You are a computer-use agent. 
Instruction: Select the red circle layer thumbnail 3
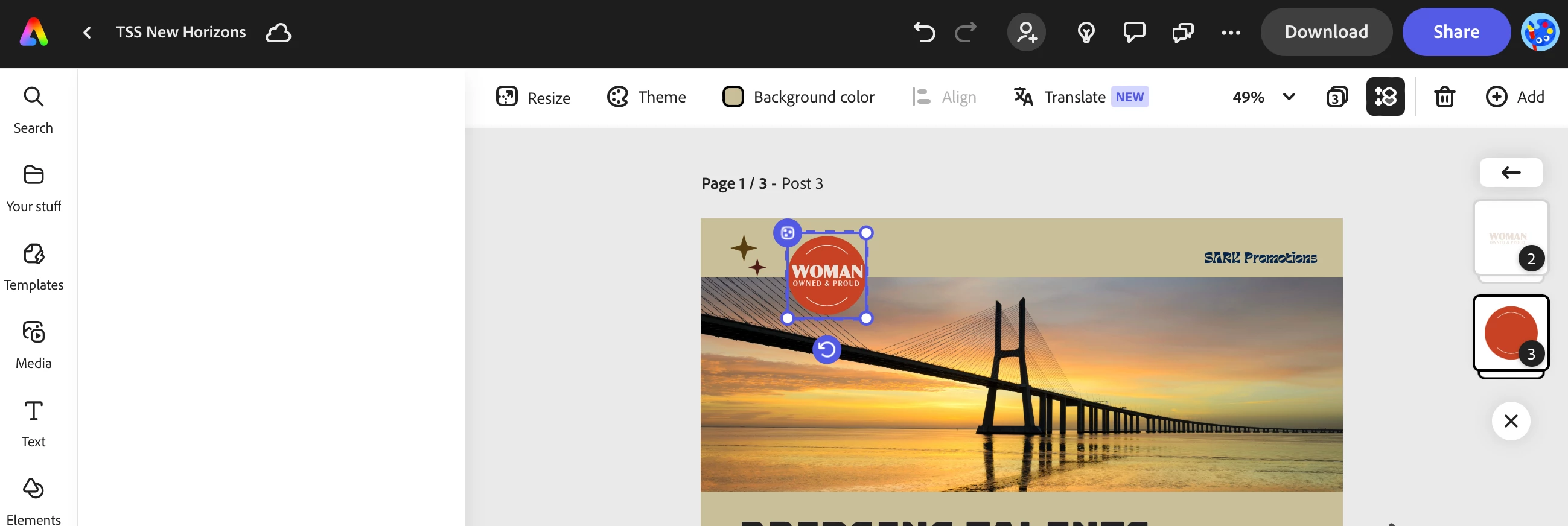pos(1511,333)
